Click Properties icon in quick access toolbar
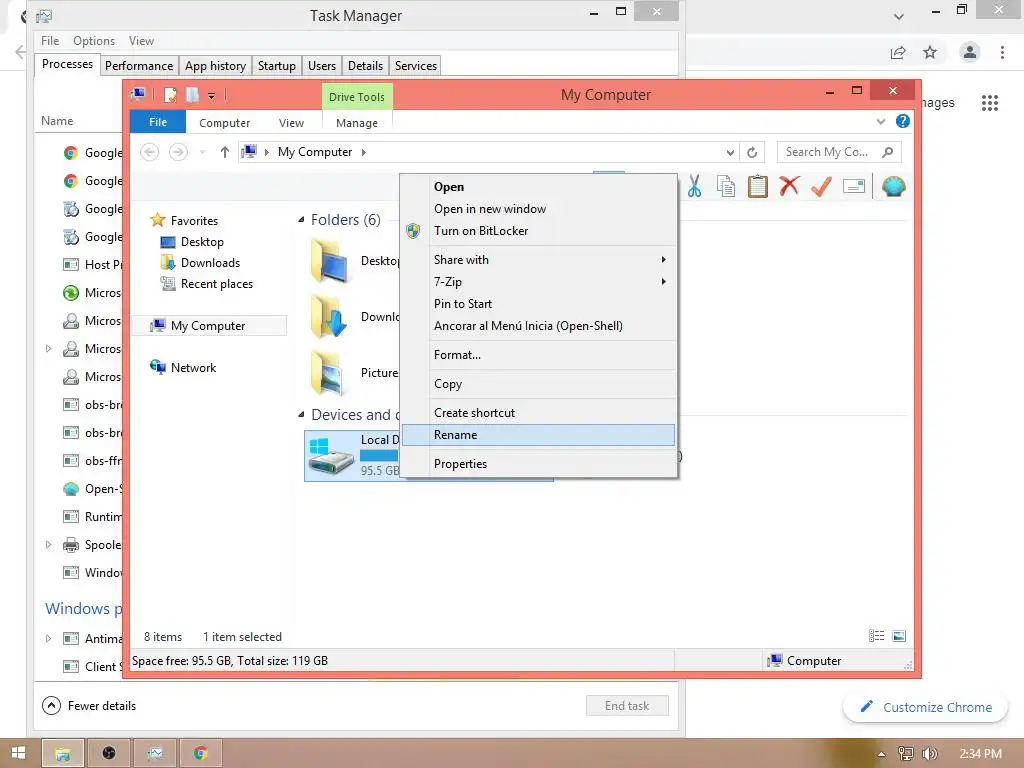Screen dimensions: 1024x768 click(x=170, y=95)
